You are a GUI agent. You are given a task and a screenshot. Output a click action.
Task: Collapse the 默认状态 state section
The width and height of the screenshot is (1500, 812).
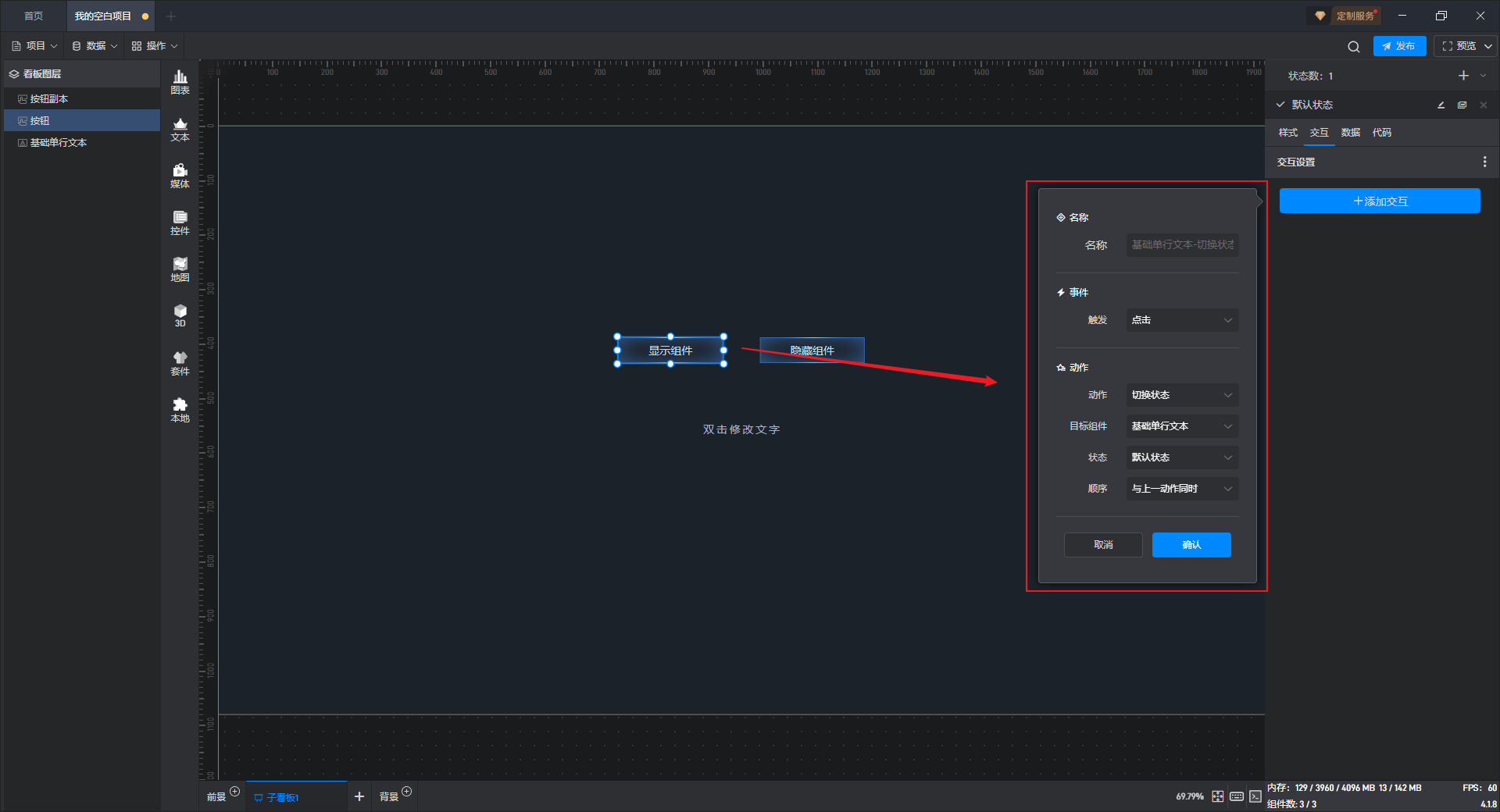pyautogui.click(x=1280, y=105)
